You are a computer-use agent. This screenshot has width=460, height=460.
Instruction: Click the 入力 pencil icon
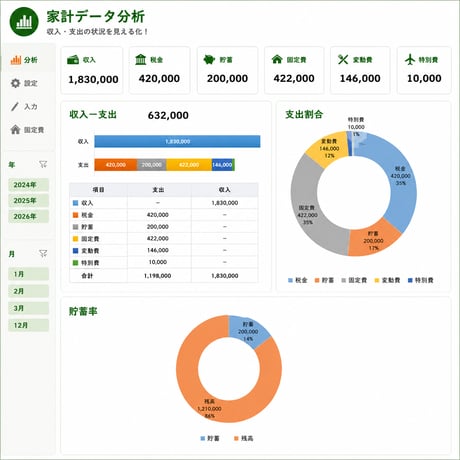coord(15,107)
